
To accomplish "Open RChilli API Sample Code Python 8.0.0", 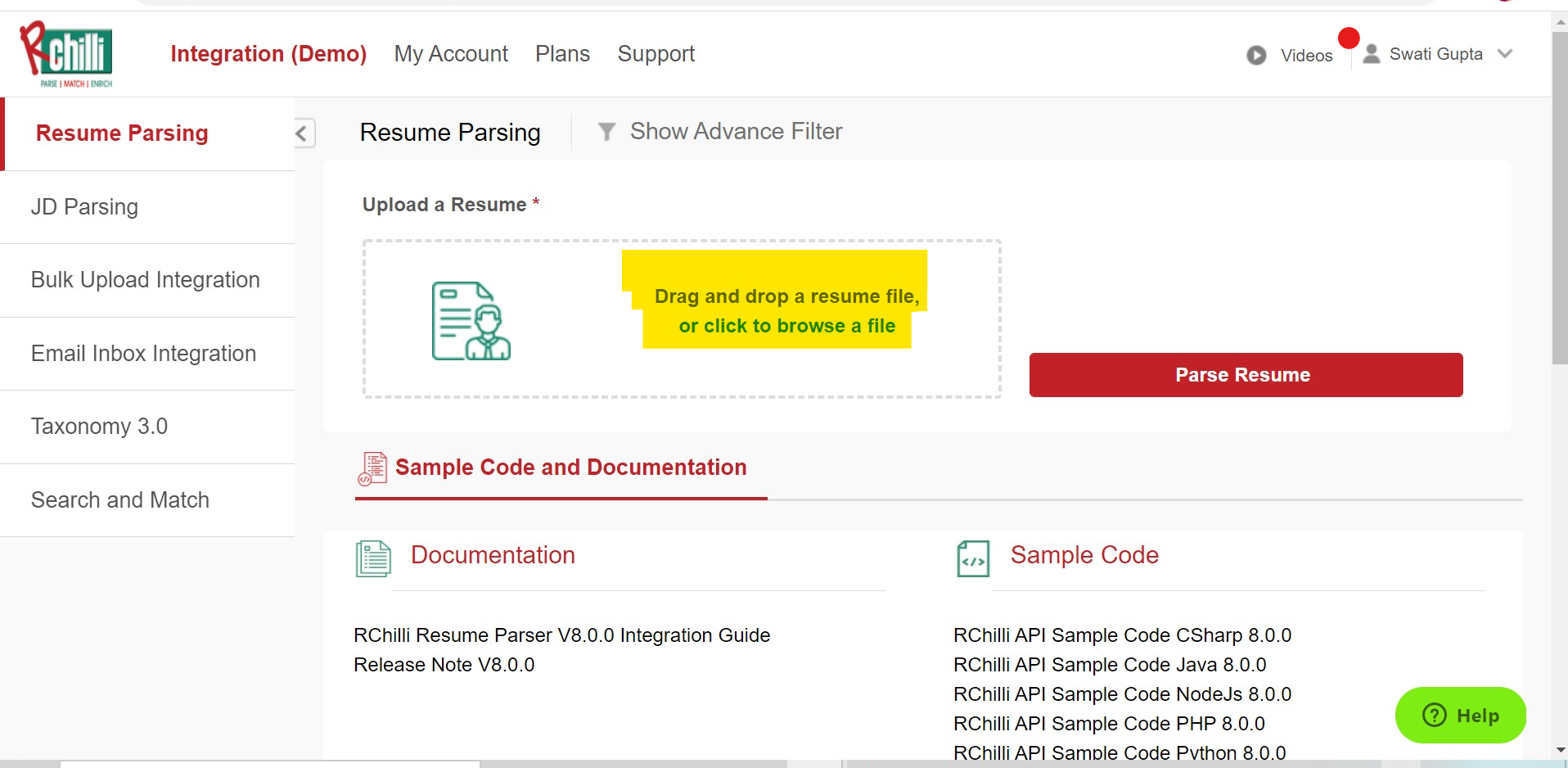I will pyautogui.click(x=1120, y=752).
